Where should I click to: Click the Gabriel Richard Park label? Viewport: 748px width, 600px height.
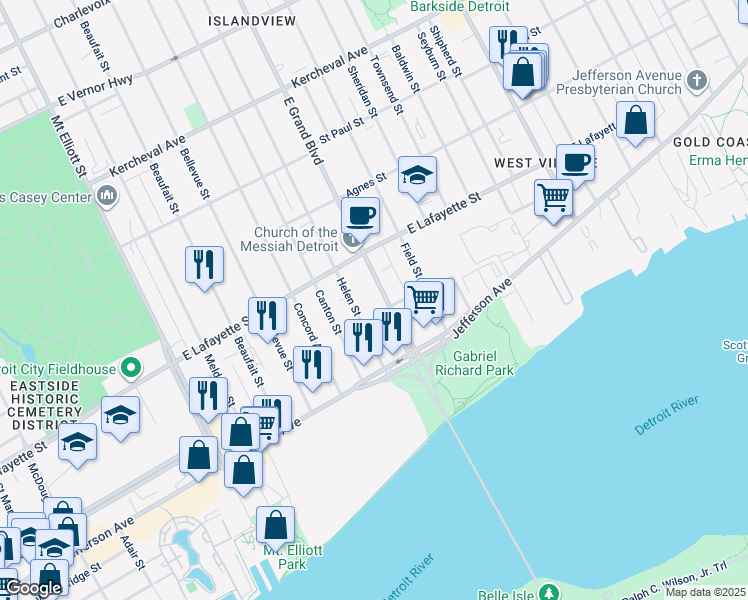483,363
